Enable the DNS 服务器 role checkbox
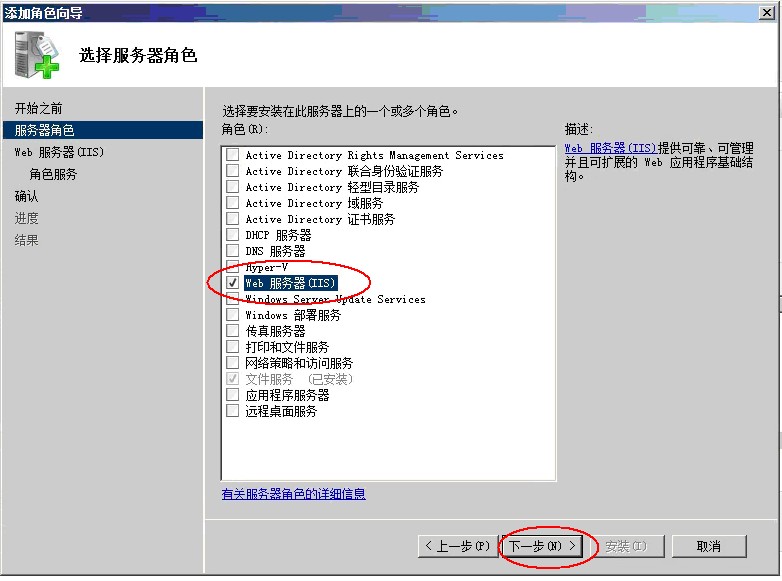 [x=232, y=250]
